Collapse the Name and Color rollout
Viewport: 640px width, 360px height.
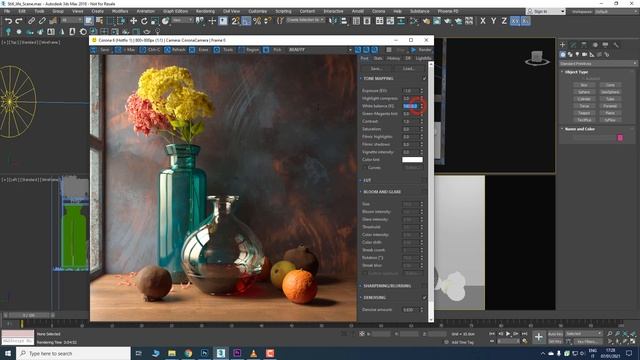(562, 129)
